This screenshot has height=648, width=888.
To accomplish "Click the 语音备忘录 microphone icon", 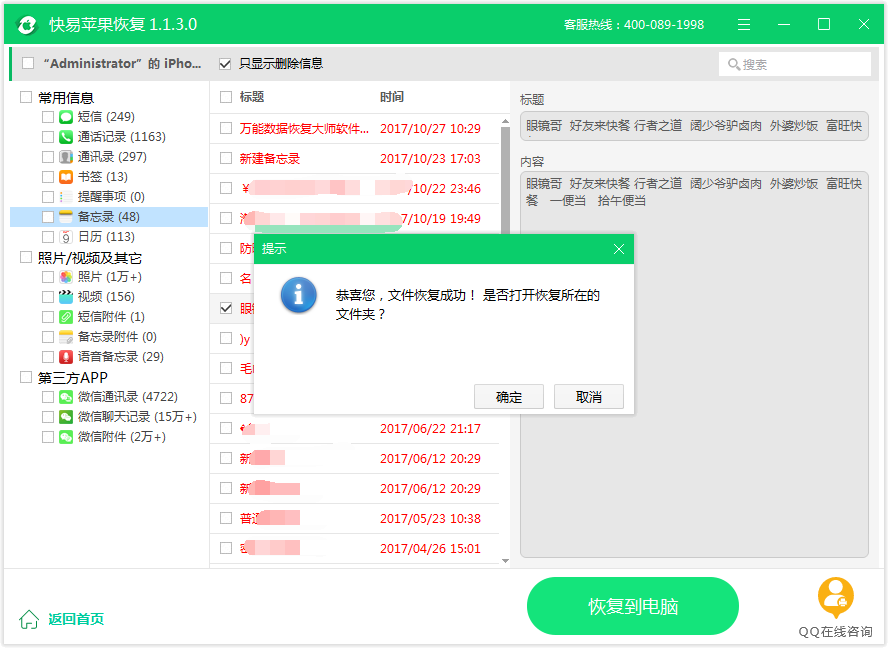I will coord(66,357).
